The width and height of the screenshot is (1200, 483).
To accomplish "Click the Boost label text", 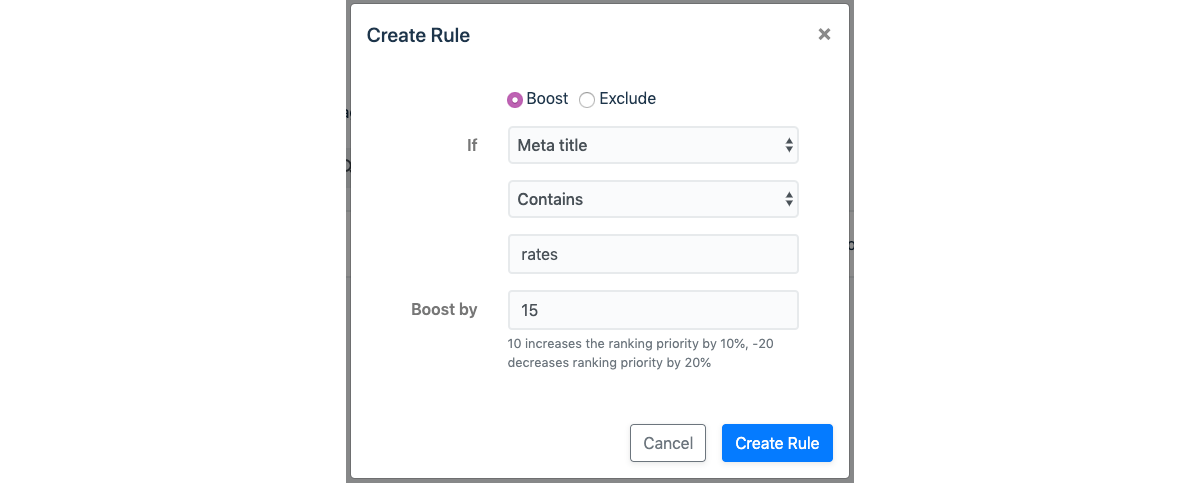I will coord(547,99).
